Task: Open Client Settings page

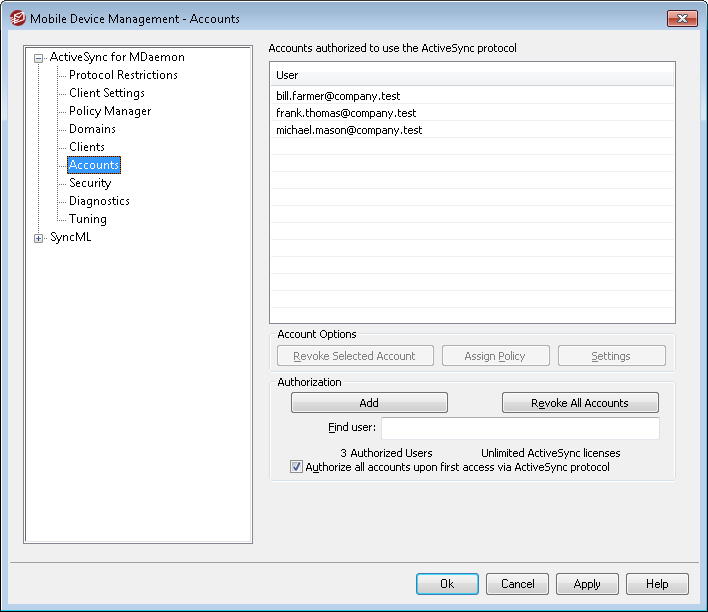Action: pyautogui.click(x=107, y=93)
